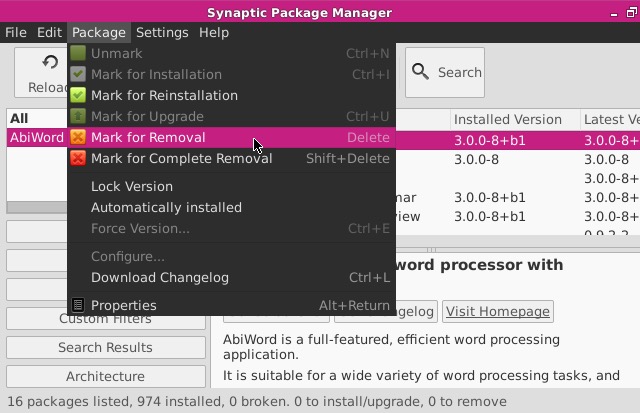Click the Visit Homepage button
The image size is (640, 413).
pyautogui.click(x=497, y=311)
